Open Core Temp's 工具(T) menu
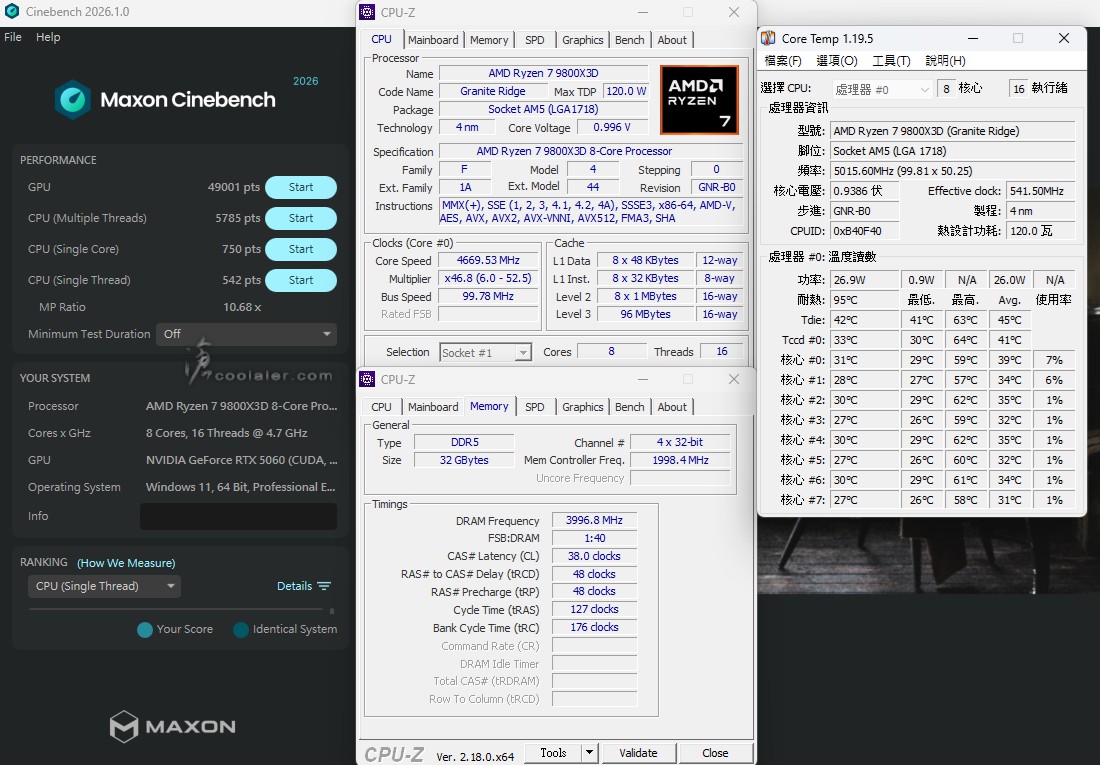 891,61
